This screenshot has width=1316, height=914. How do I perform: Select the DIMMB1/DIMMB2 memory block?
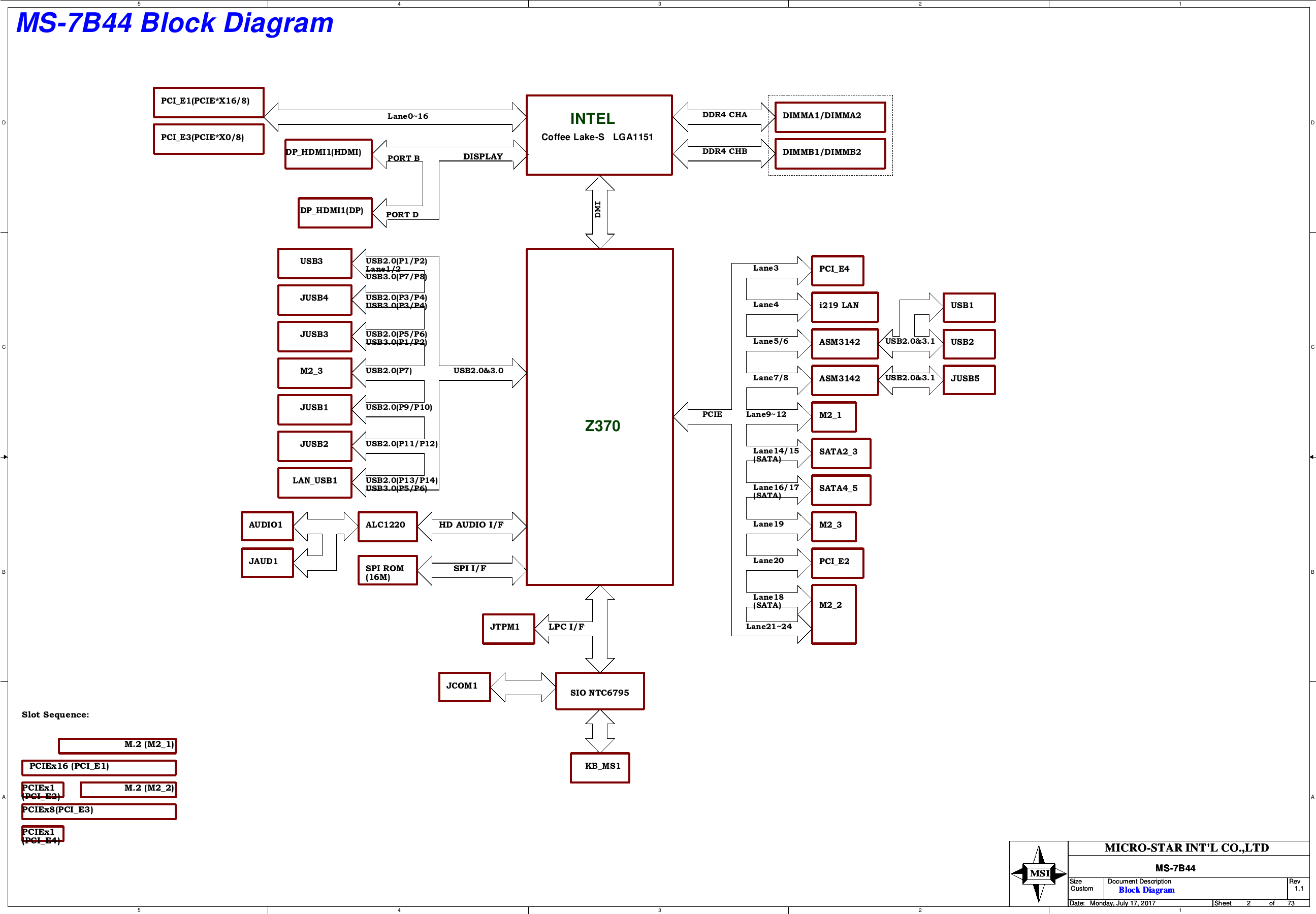830,154
